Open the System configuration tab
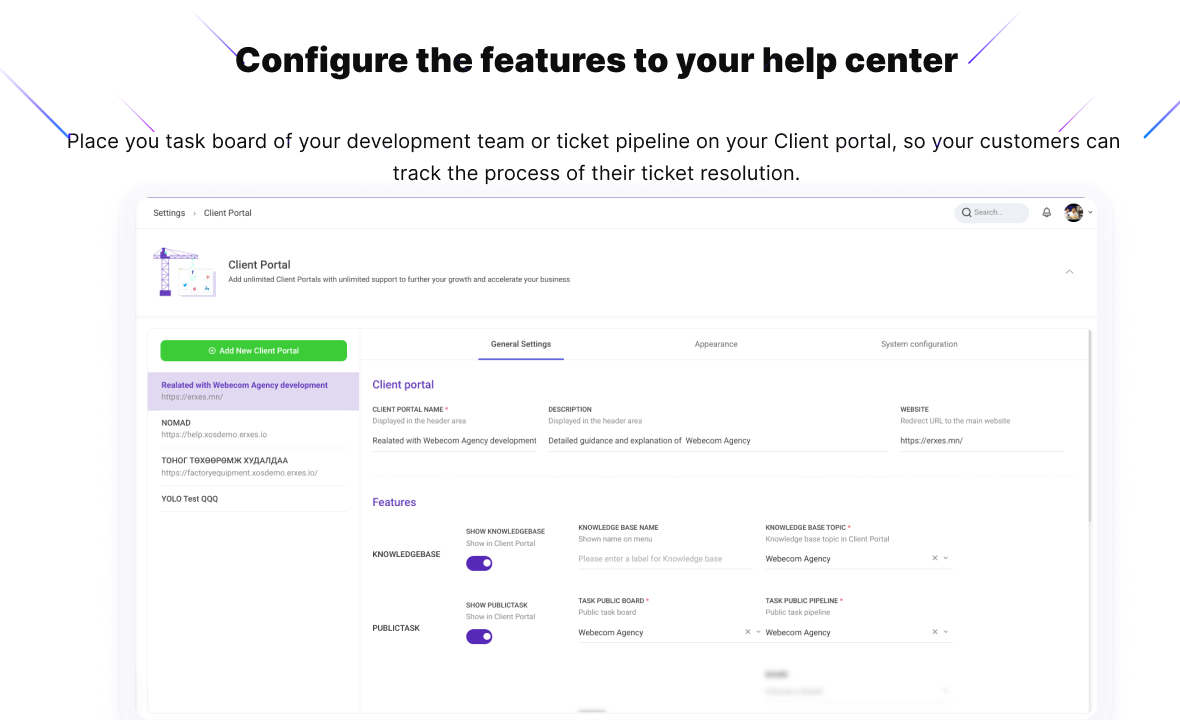 [919, 344]
